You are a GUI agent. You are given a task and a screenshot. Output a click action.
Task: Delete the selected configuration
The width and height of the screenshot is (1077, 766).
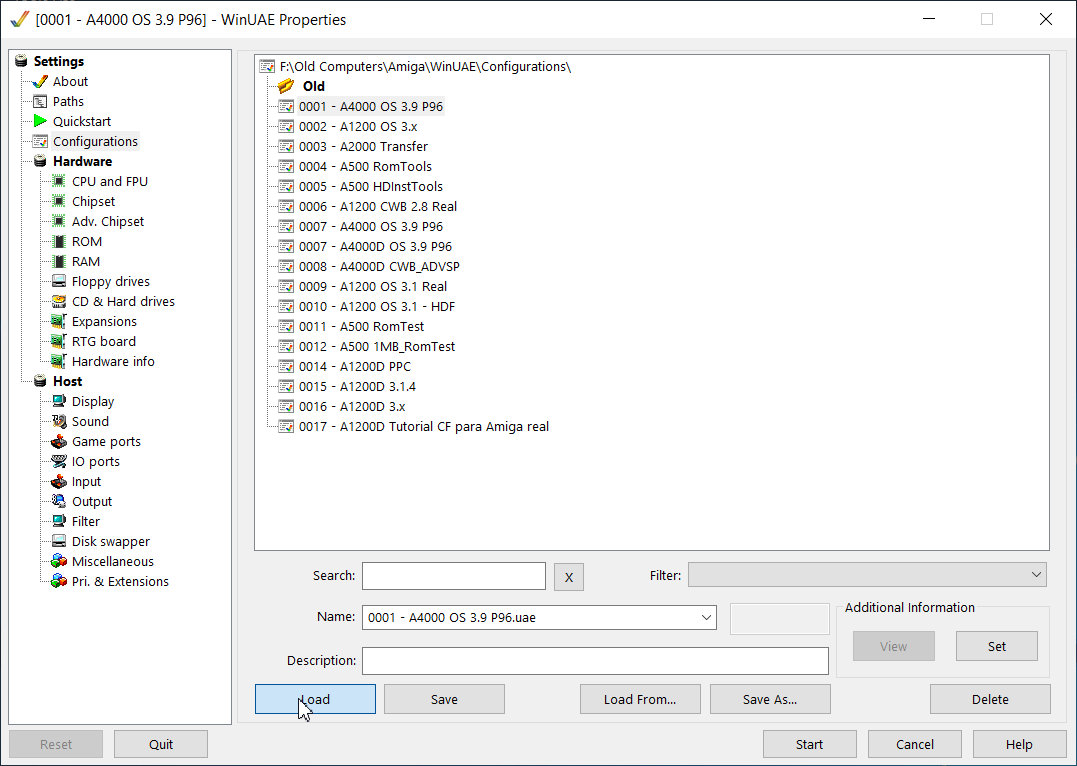coord(990,699)
